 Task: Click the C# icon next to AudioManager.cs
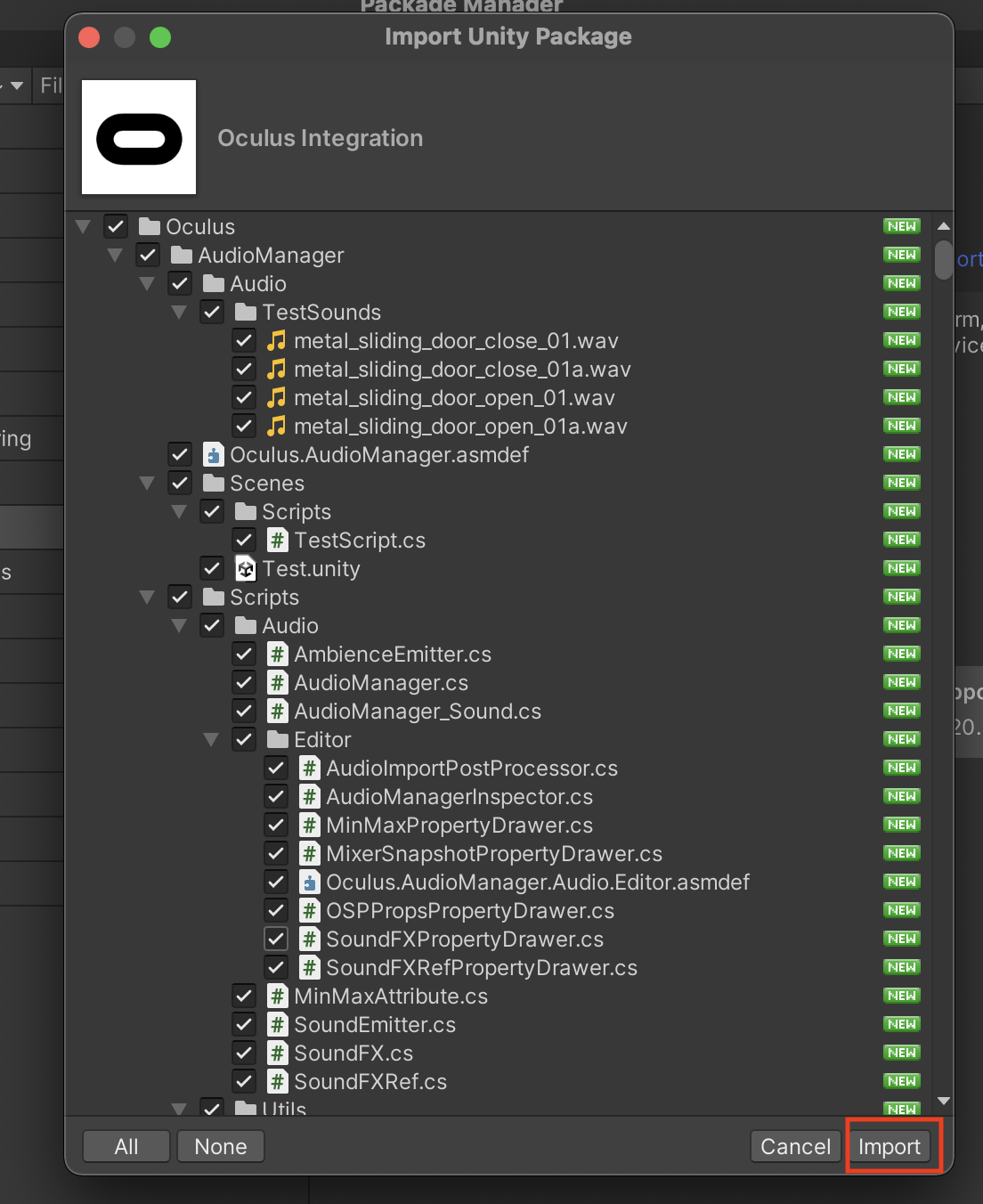pyautogui.click(x=277, y=682)
